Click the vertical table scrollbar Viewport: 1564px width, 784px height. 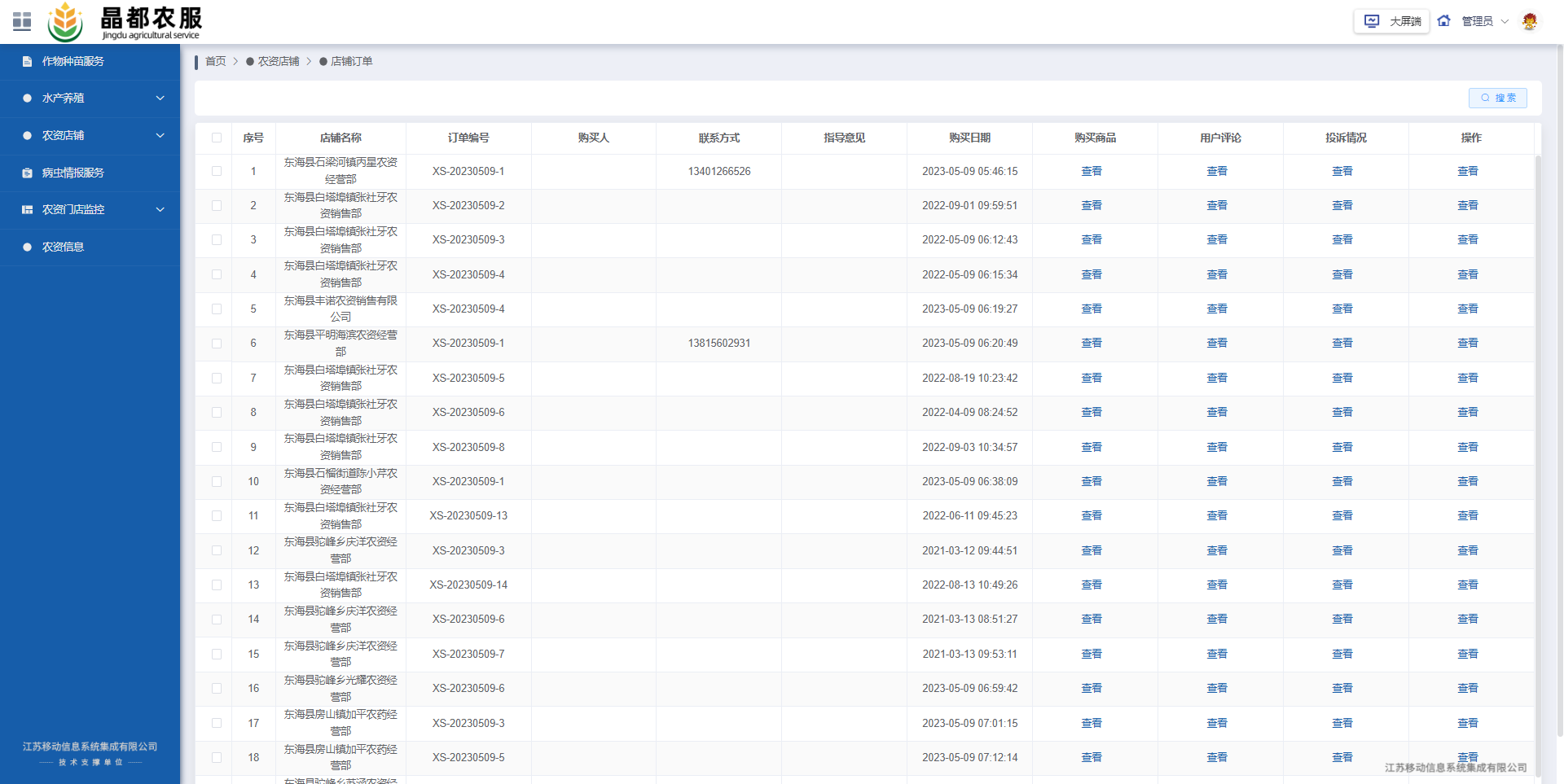pyautogui.click(x=1538, y=407)
